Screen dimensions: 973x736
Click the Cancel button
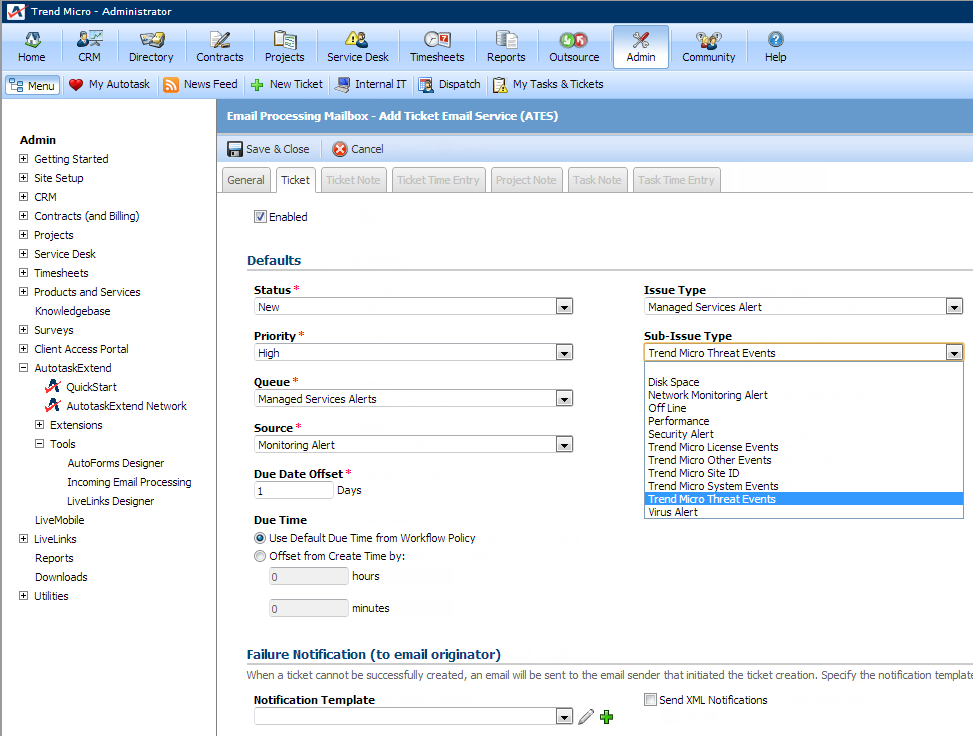click(358, 149)
